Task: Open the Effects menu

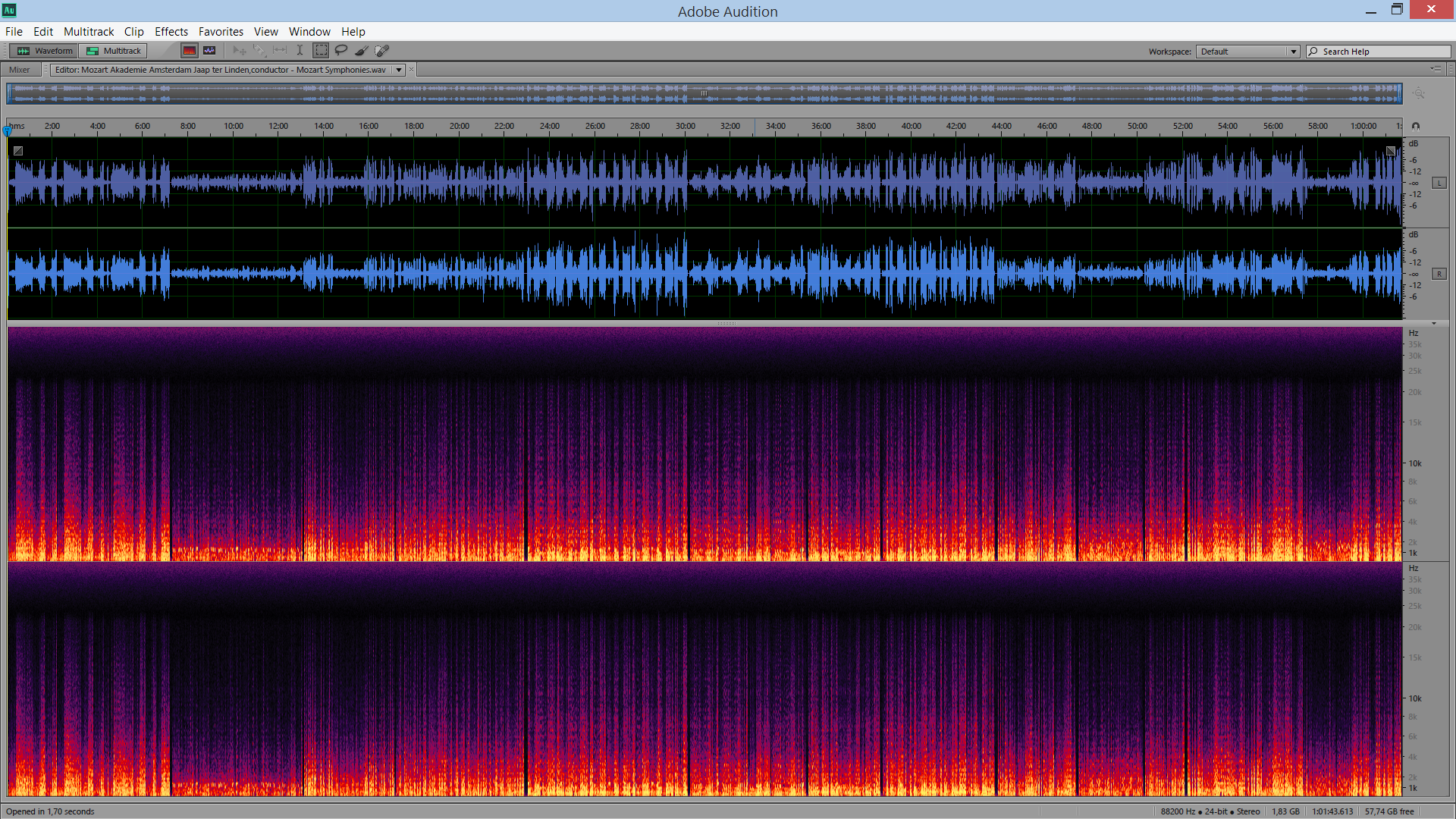Action: pos(171,32)
